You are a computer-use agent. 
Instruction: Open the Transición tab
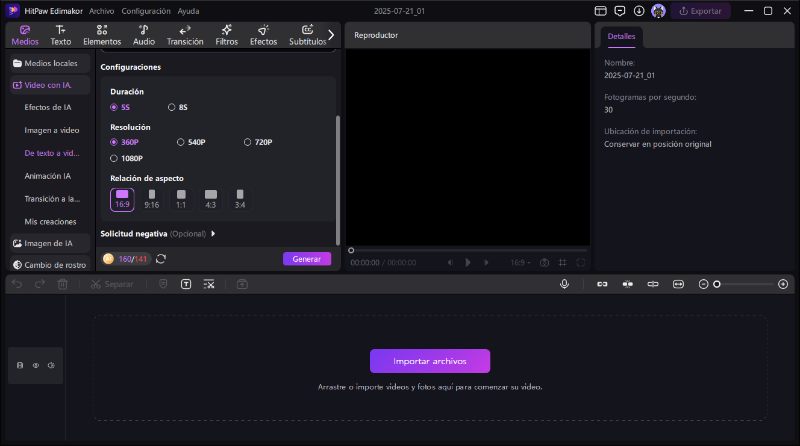click(185, 35)
